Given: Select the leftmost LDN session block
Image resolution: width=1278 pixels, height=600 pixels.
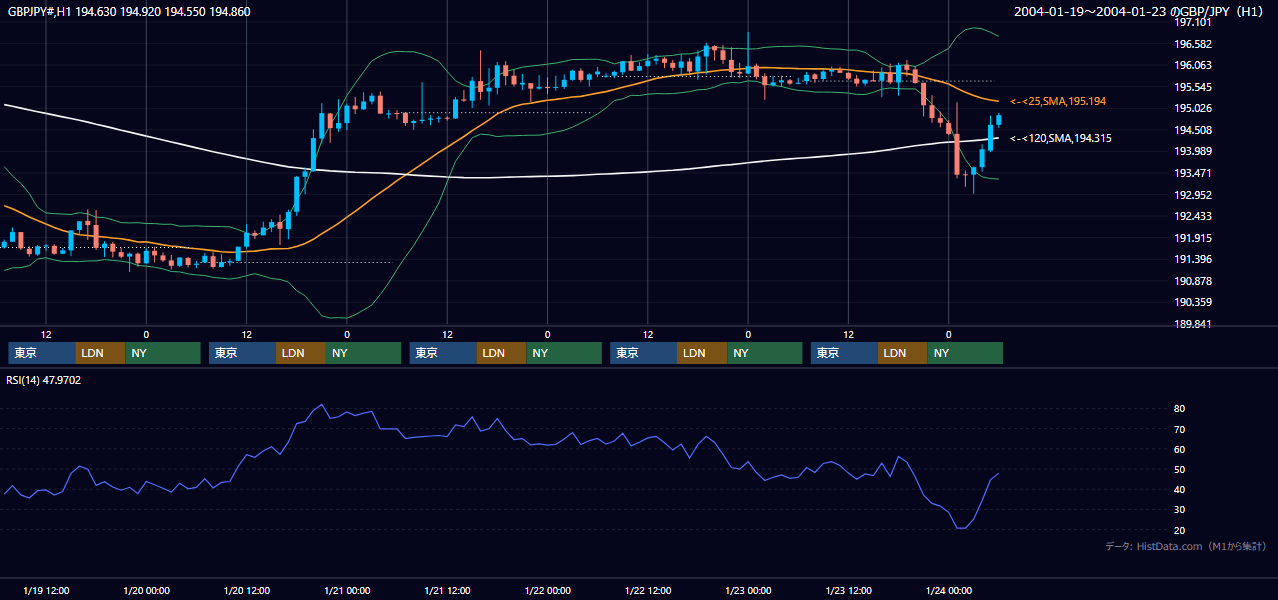Looking at the screenshot, I should coord(100,353).
